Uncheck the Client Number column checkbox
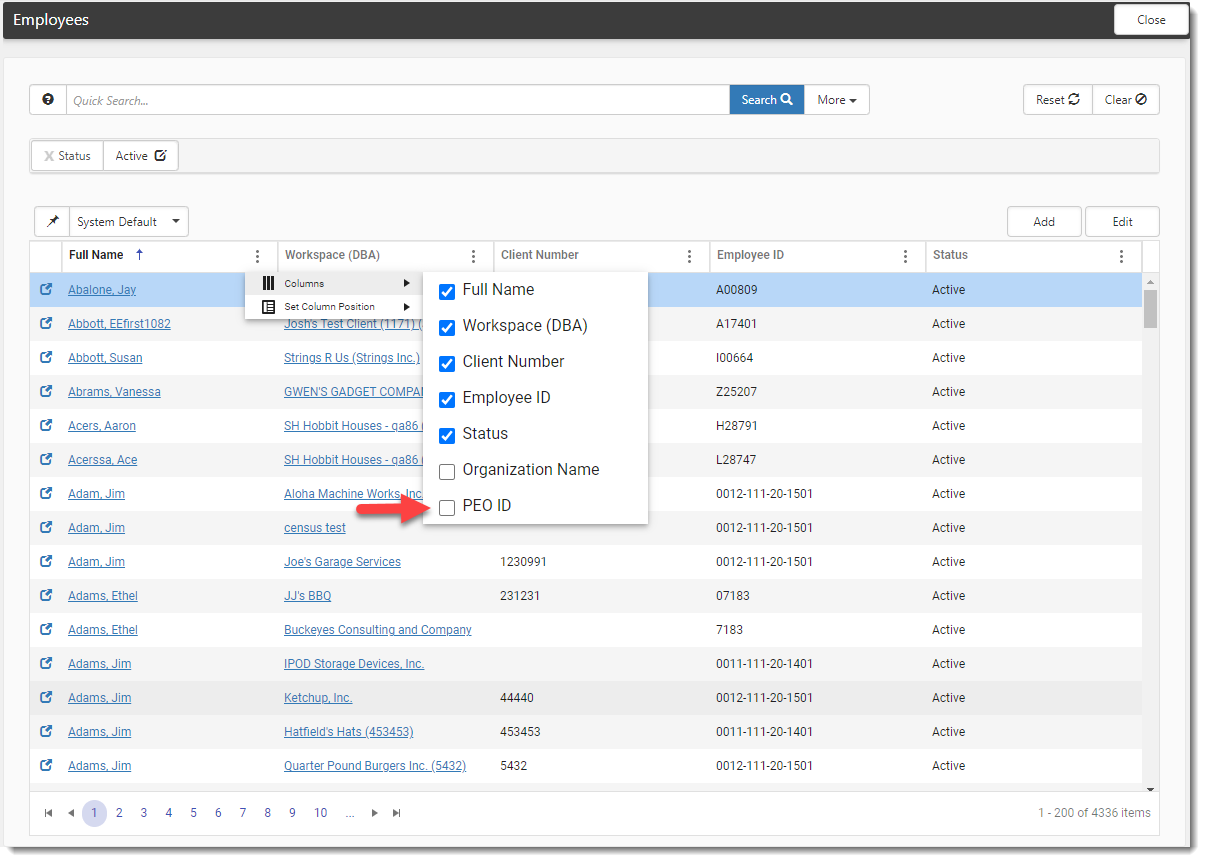Image resolution: width=1205 pixels, height=862 pixels. (447, 363)
